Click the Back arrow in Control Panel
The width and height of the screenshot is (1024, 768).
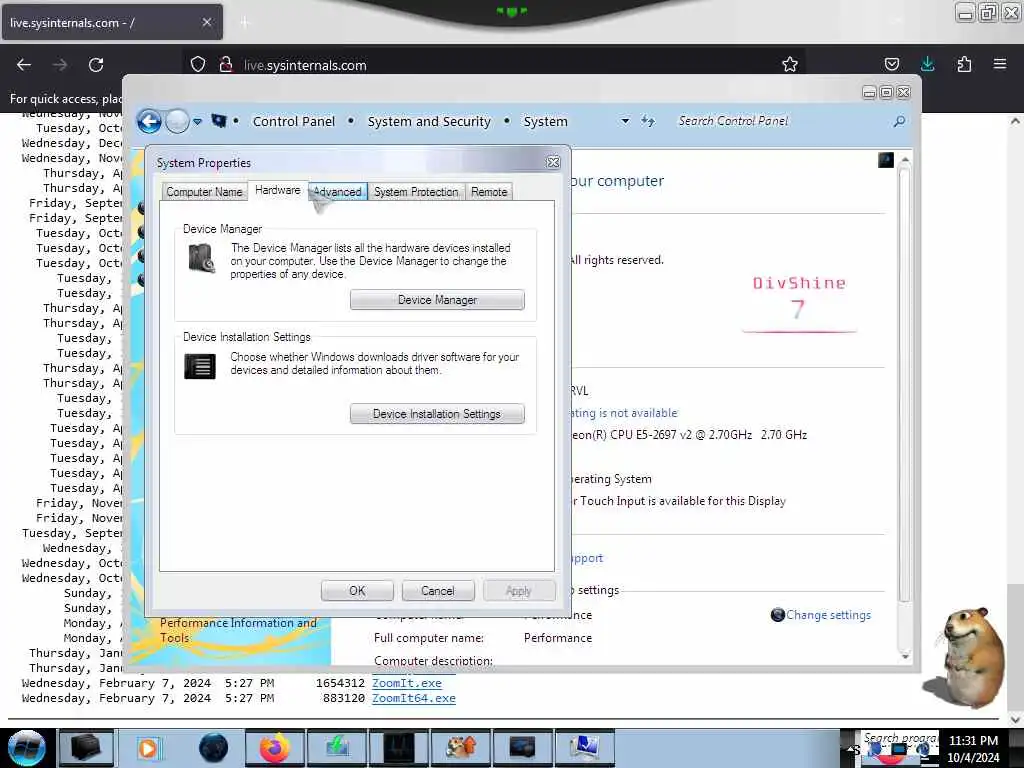(x=150, y=121)
